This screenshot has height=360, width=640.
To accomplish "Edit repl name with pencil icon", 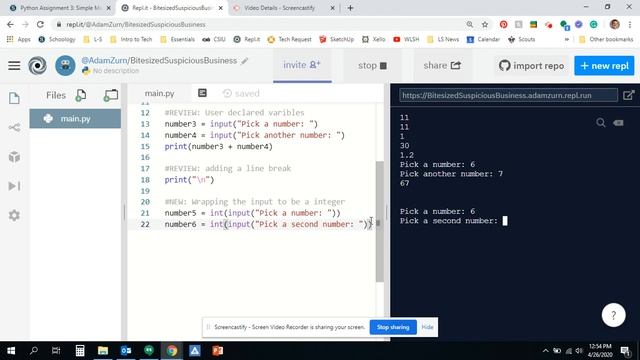I will click(244, 61).
